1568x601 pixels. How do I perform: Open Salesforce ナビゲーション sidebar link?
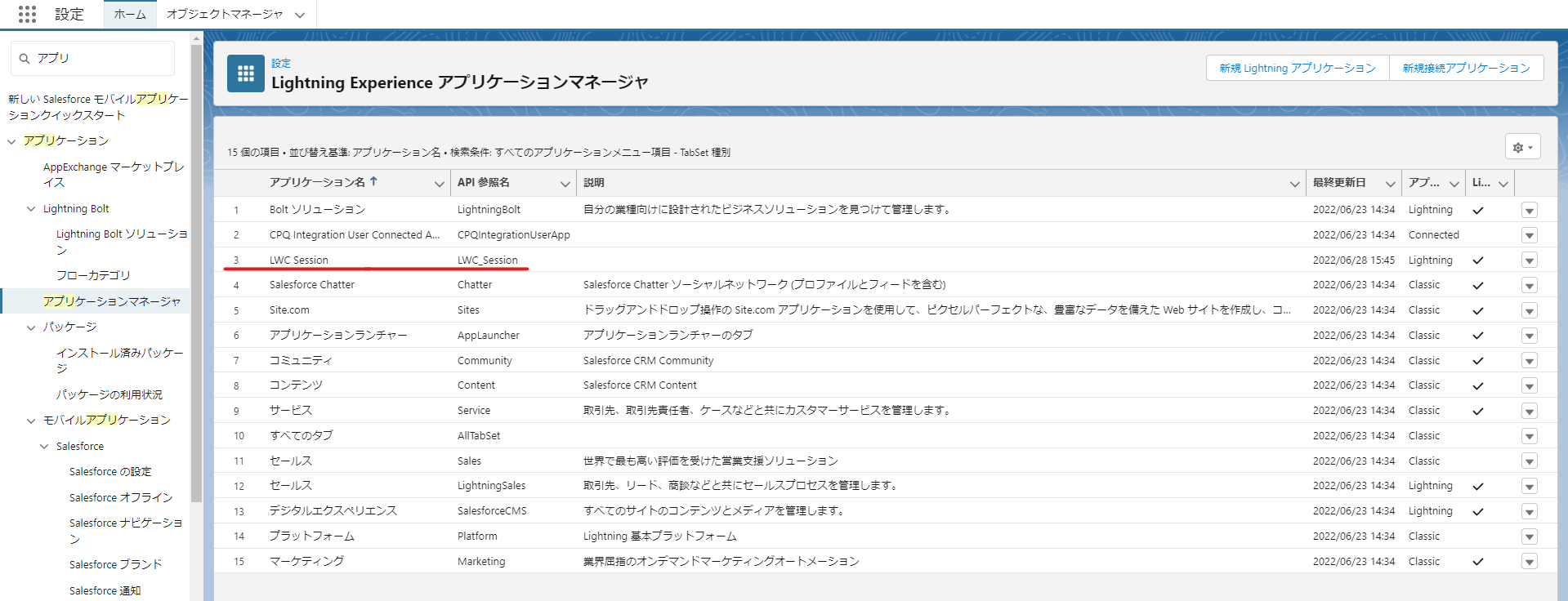(126, 531)
